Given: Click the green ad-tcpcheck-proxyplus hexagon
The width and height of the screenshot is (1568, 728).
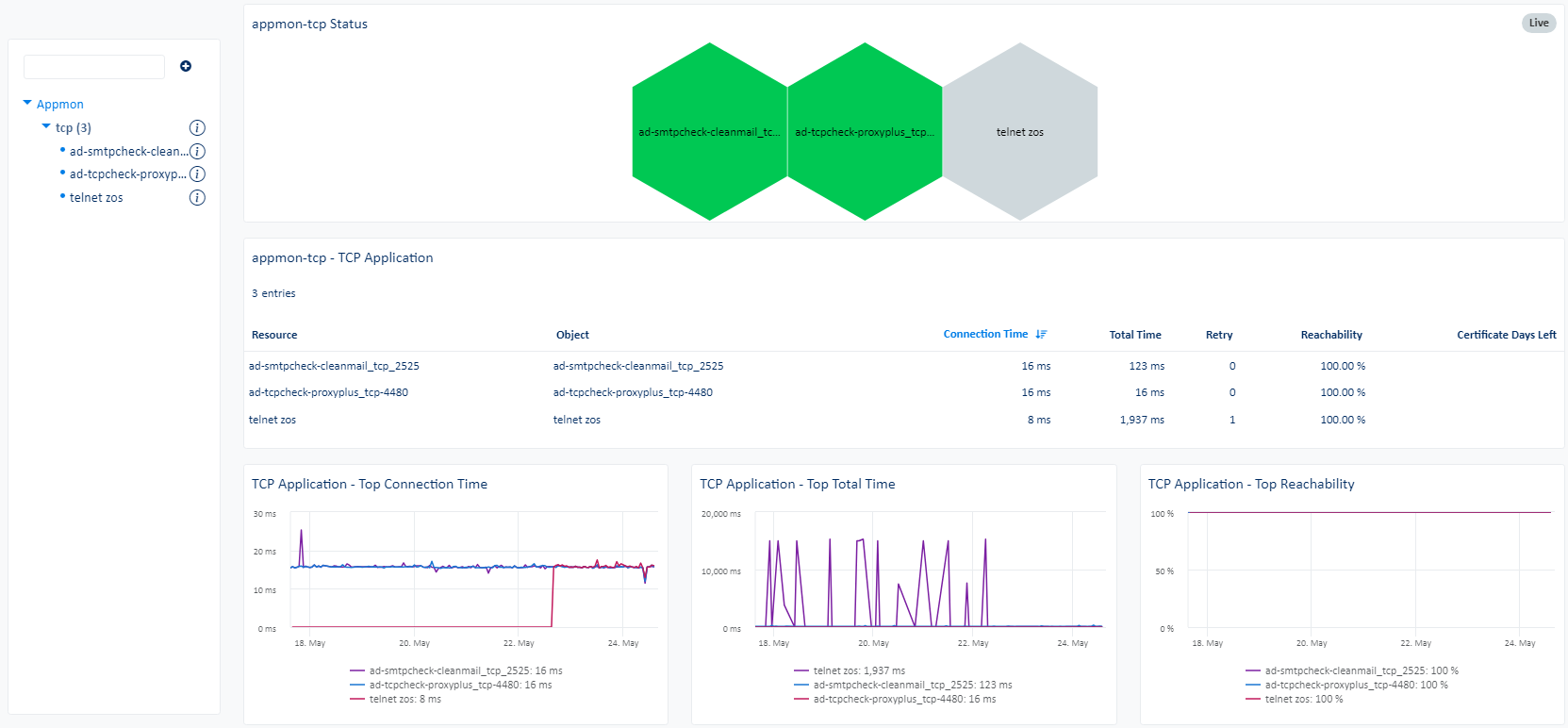Looking at the screenshot, I should point(864,132).
